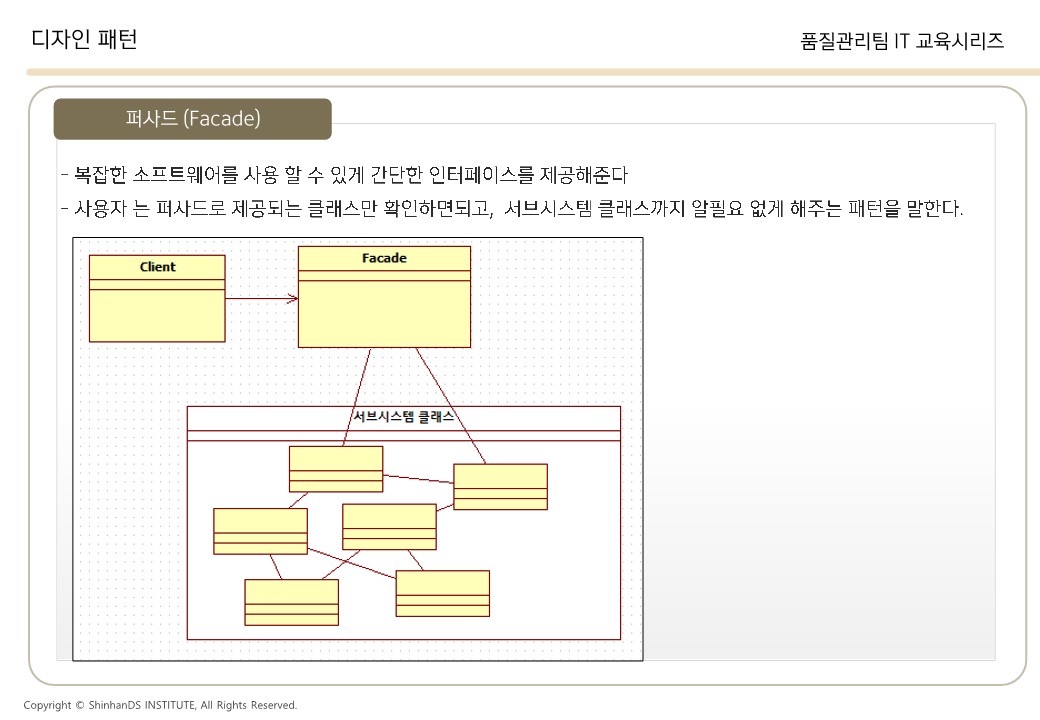Click the Facade class name label
The image size is (1040, 720).
coord(384,258)
